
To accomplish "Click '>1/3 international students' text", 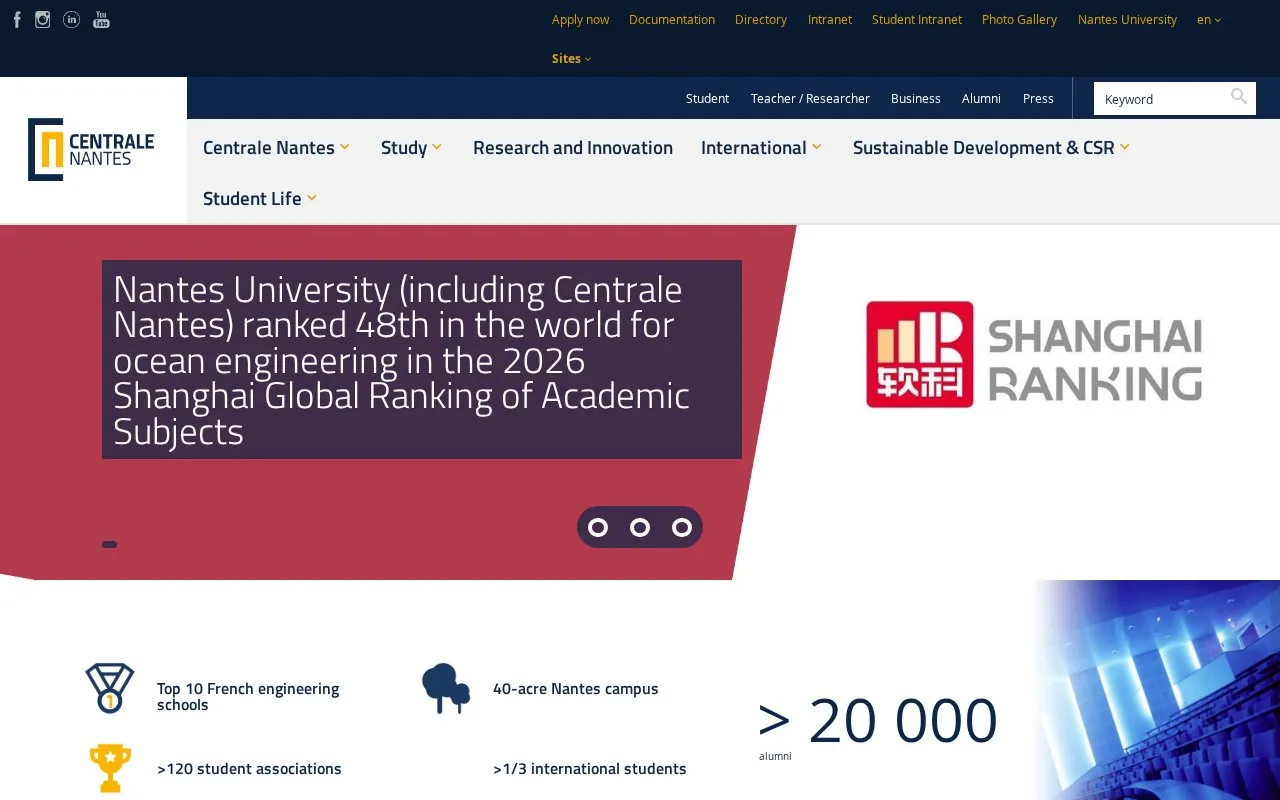I will point(590,769).
